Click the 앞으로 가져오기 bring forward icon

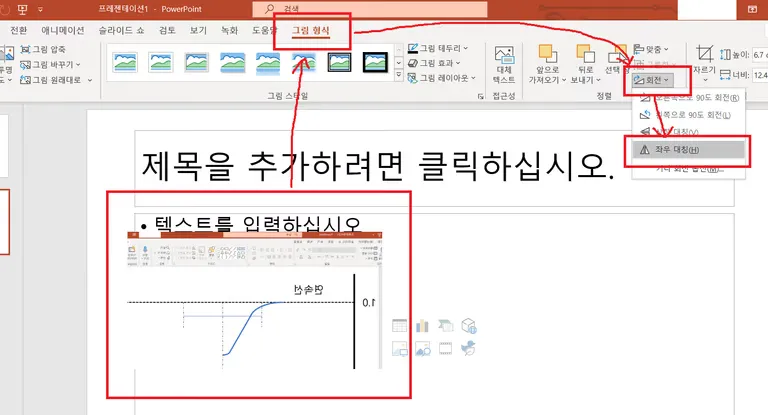[548, 54]
